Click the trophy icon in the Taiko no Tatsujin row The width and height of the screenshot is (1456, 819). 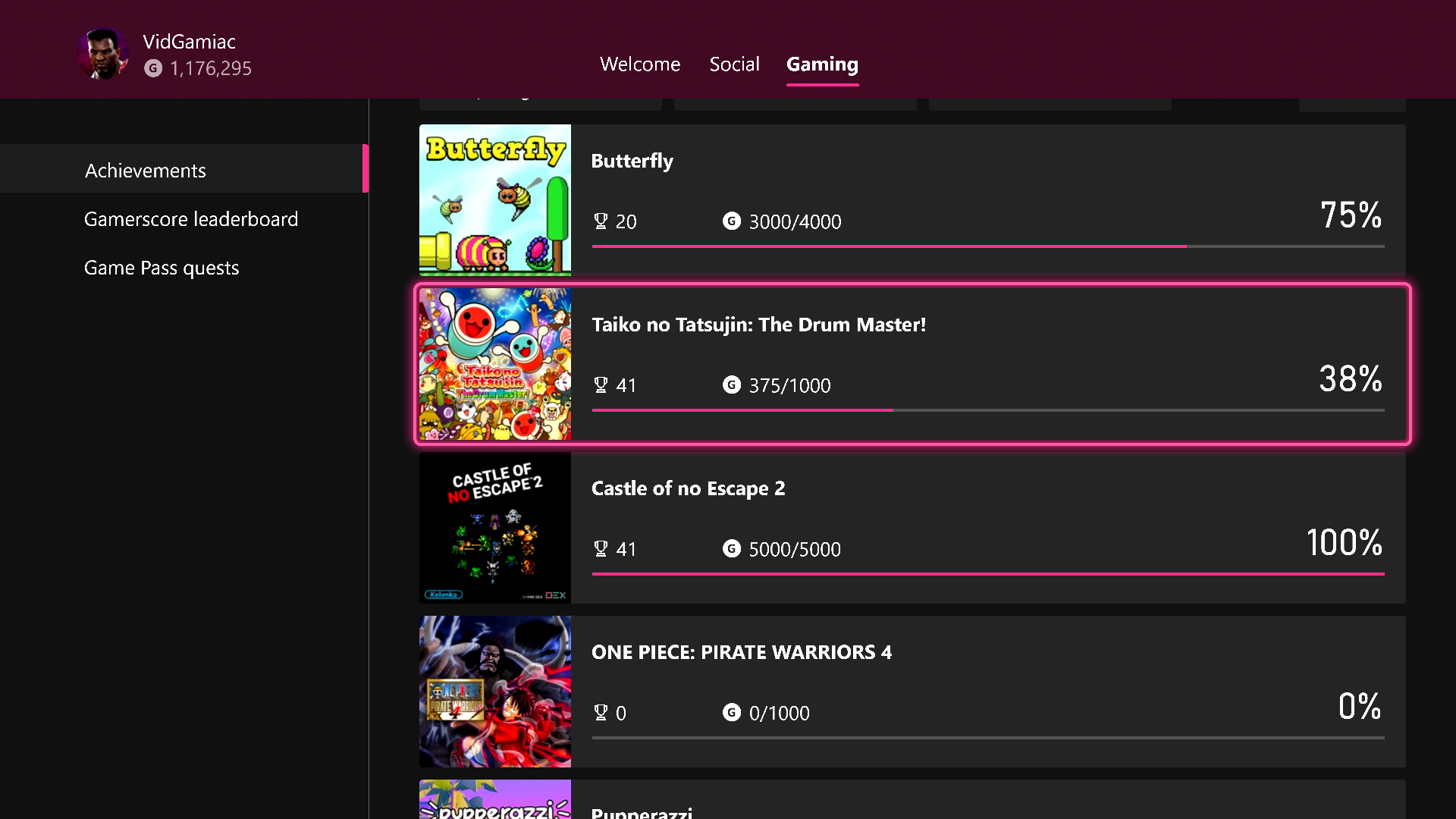click(x=601, y=385)
